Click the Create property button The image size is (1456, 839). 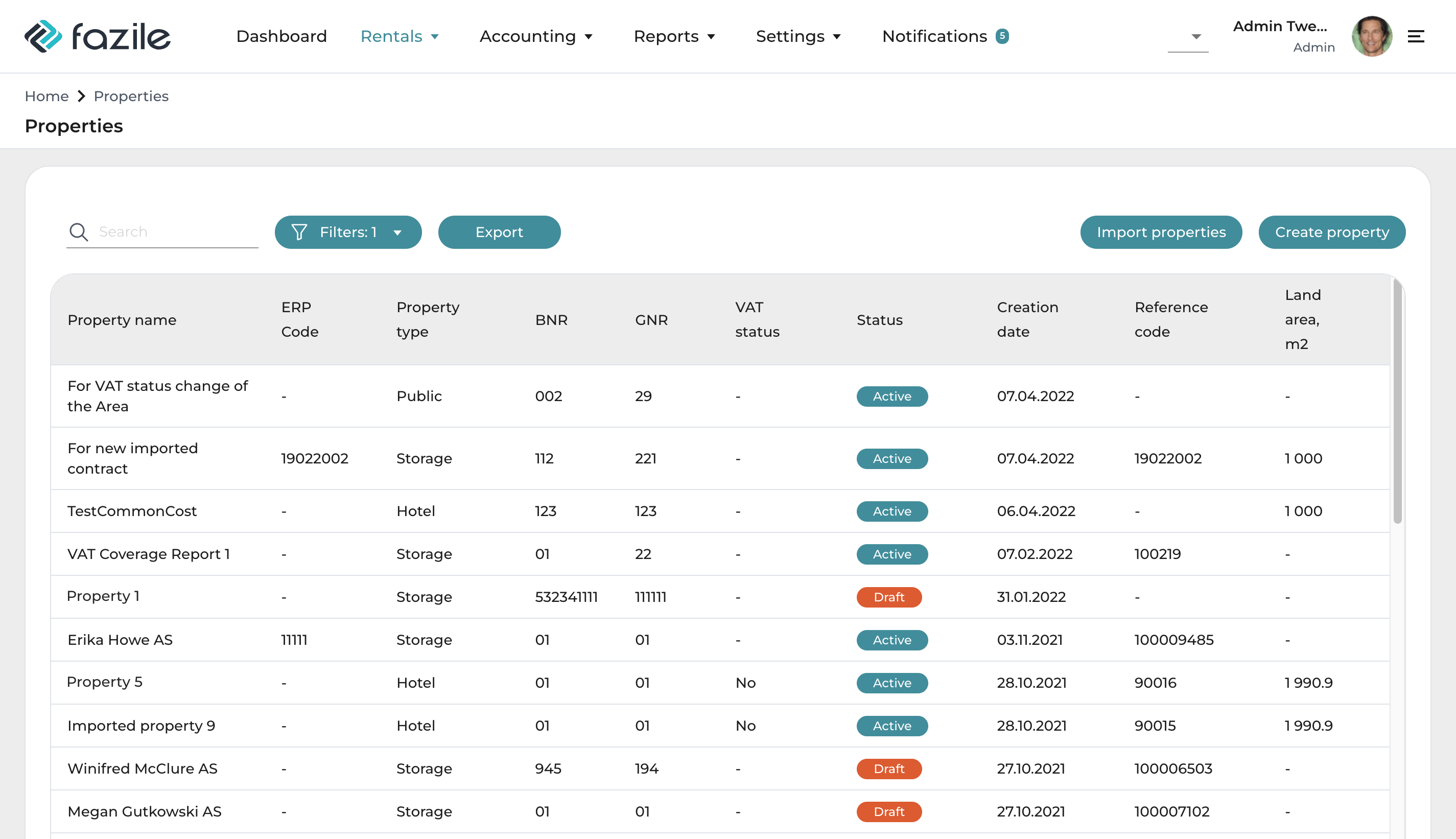tap(1331, 232)
